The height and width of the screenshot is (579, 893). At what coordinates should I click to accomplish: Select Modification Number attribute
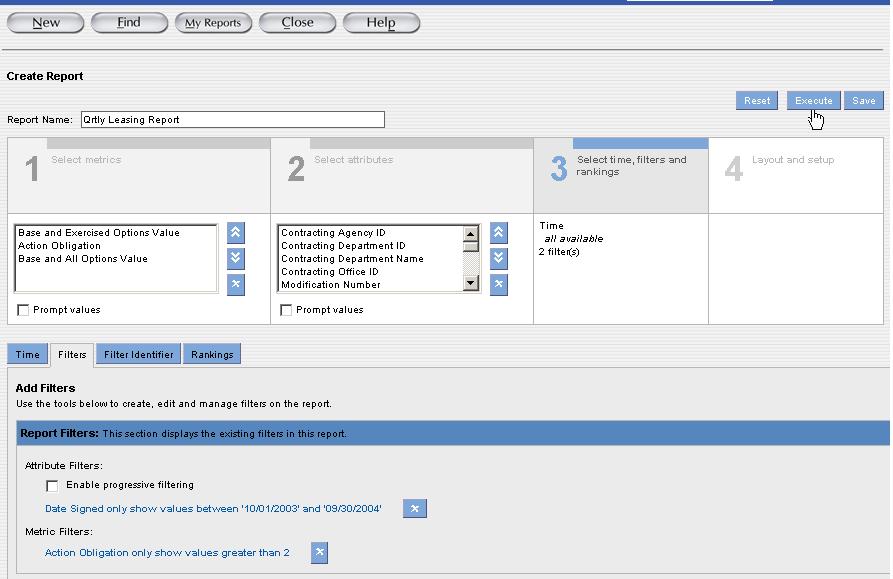coord(330,285)
